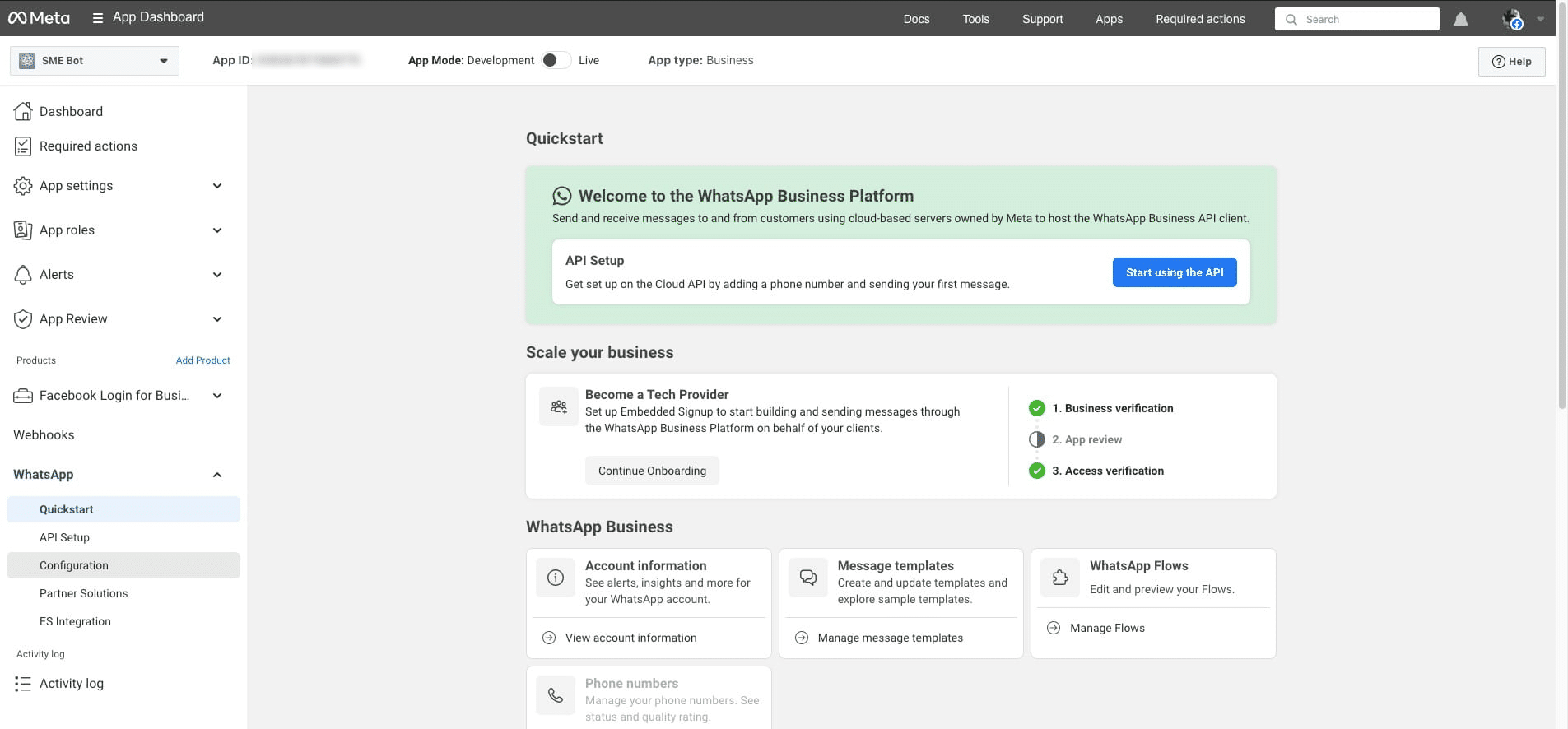The width and height of the screenshot is (1568, 729).
Task: Open Webhooks in the sidebar
Action: point(44,435)
